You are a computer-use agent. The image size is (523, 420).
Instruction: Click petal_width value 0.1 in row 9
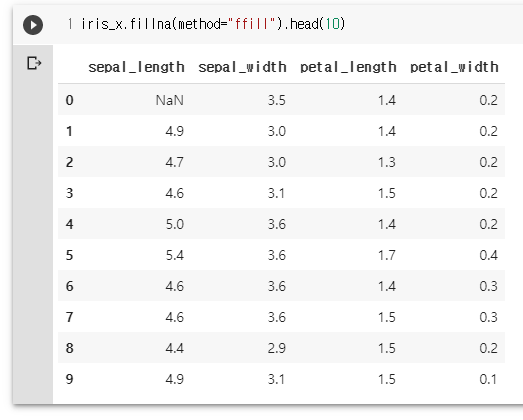(489, 379)
